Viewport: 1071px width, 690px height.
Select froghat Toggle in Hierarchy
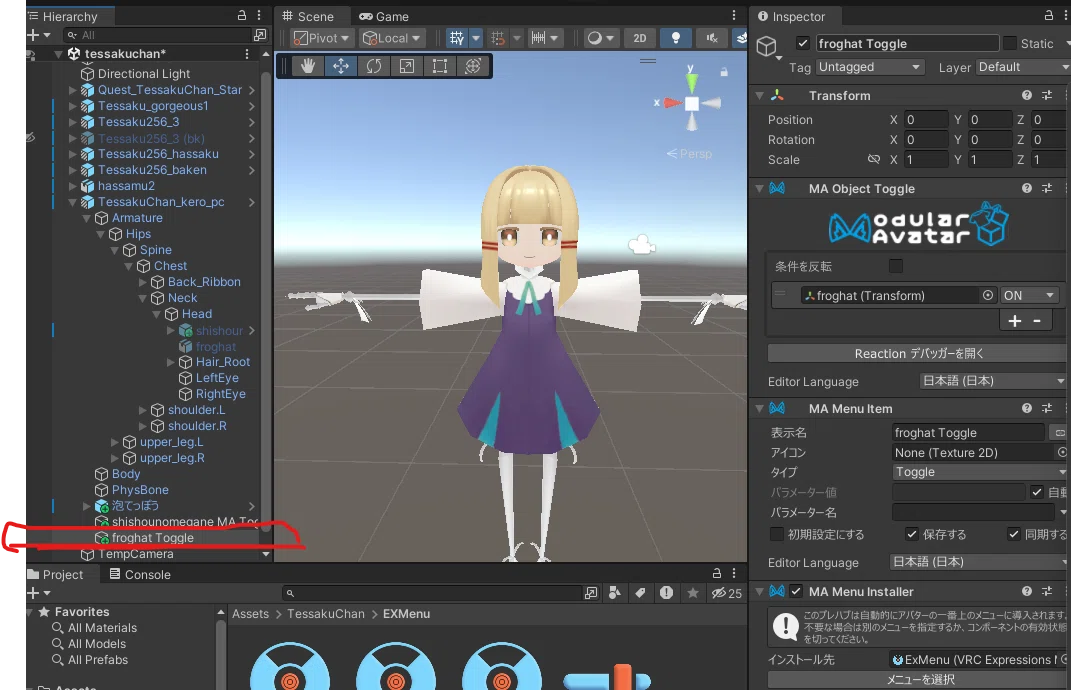[x=152, y=538]
